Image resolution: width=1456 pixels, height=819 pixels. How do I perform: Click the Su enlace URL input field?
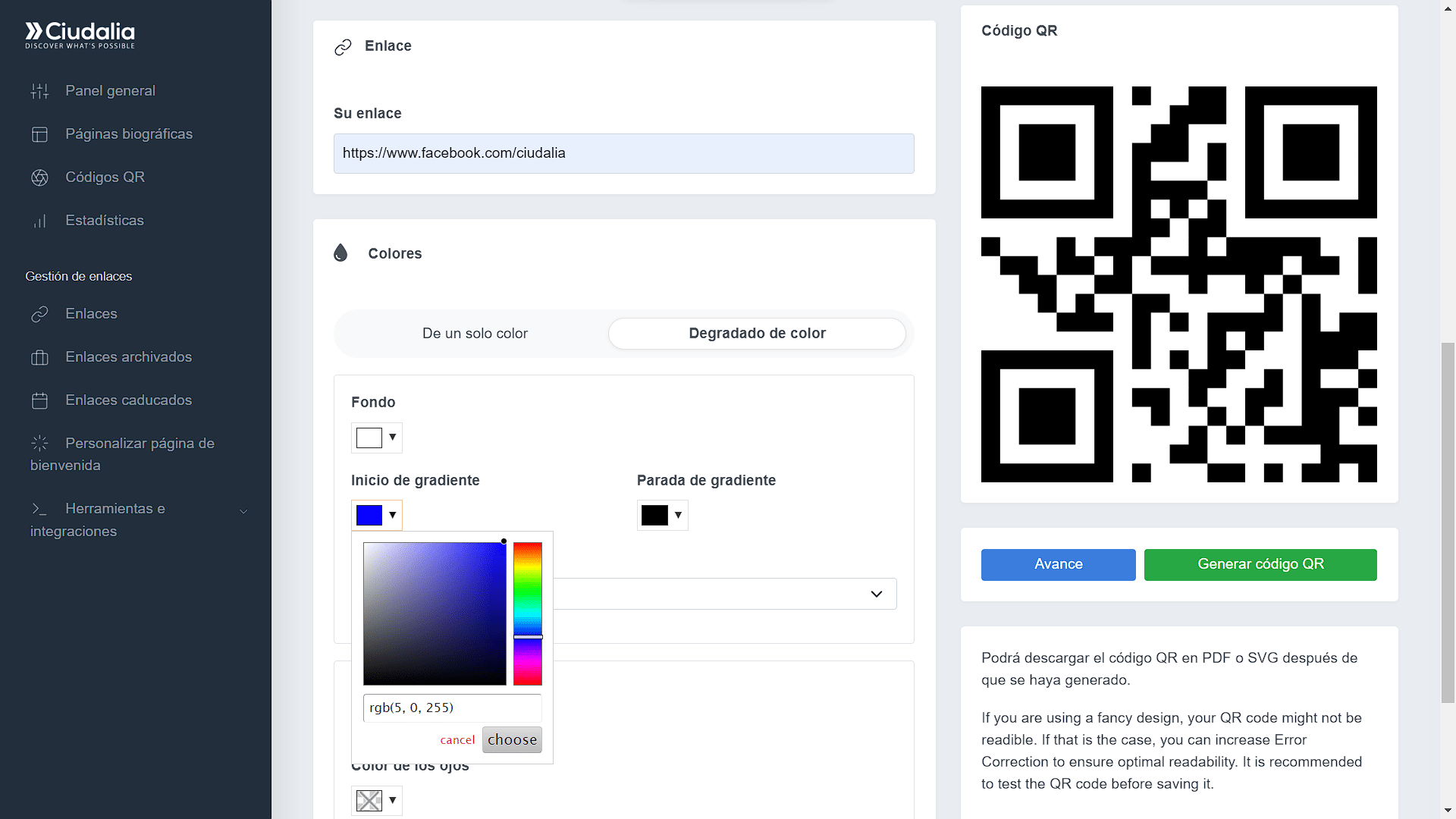[623, 153]
